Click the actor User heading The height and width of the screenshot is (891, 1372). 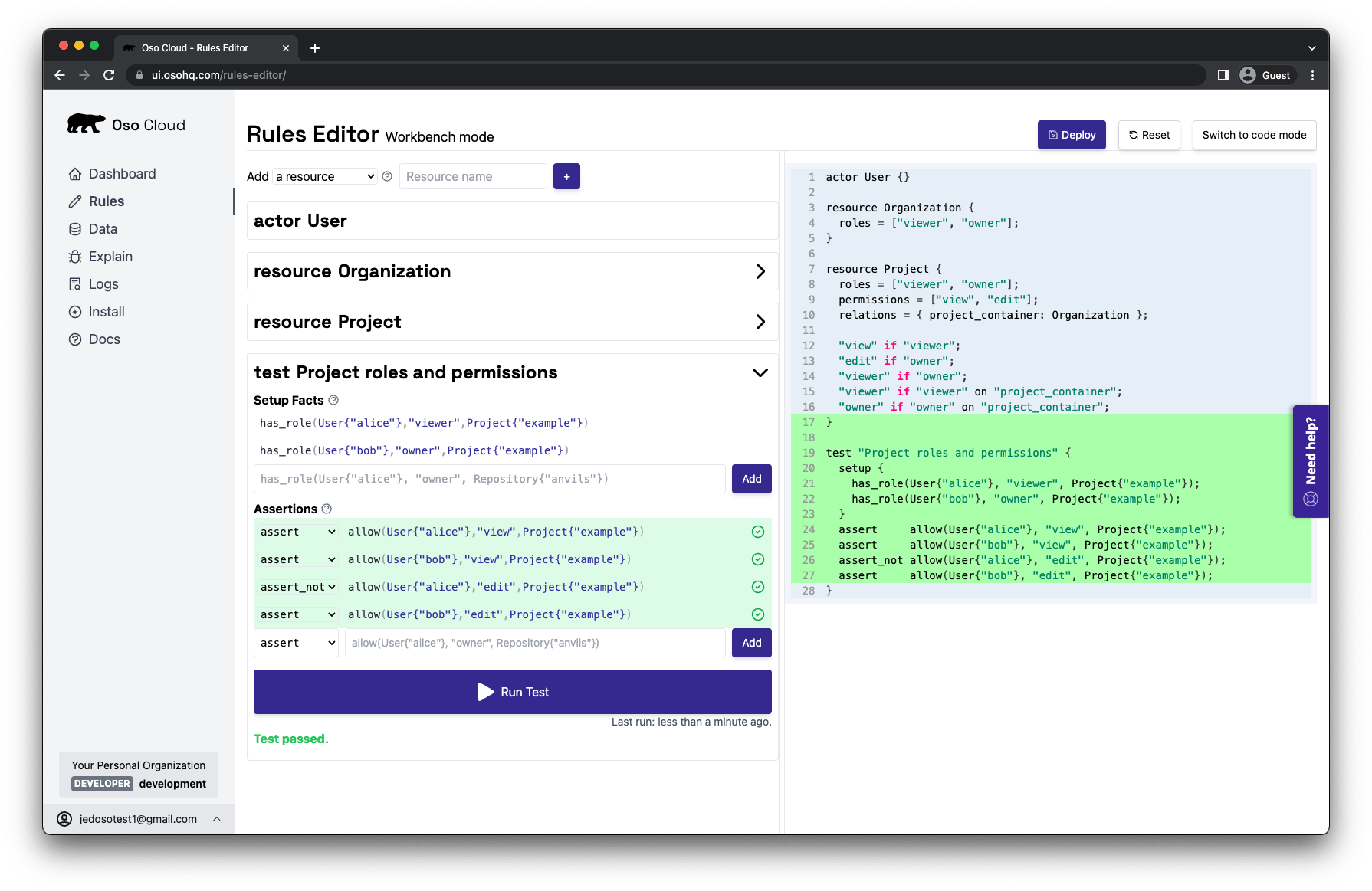click(x=300, y=221)
